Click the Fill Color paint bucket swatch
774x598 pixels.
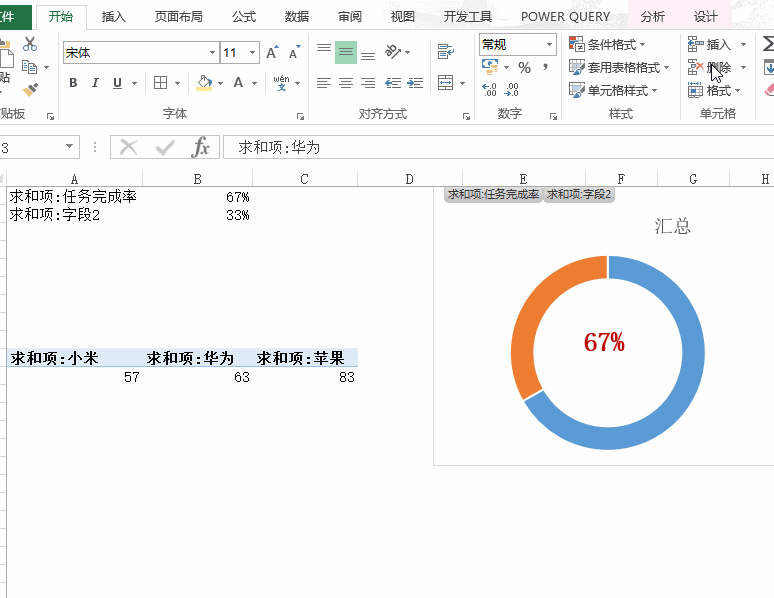(x=204, y=83)
